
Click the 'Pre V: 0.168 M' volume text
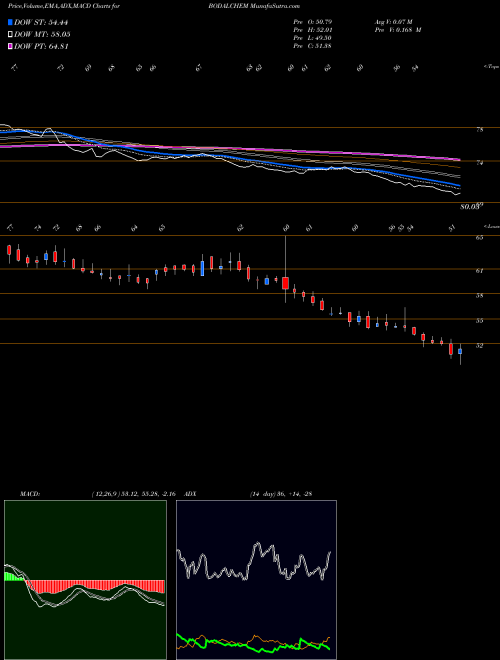(397, 30)
